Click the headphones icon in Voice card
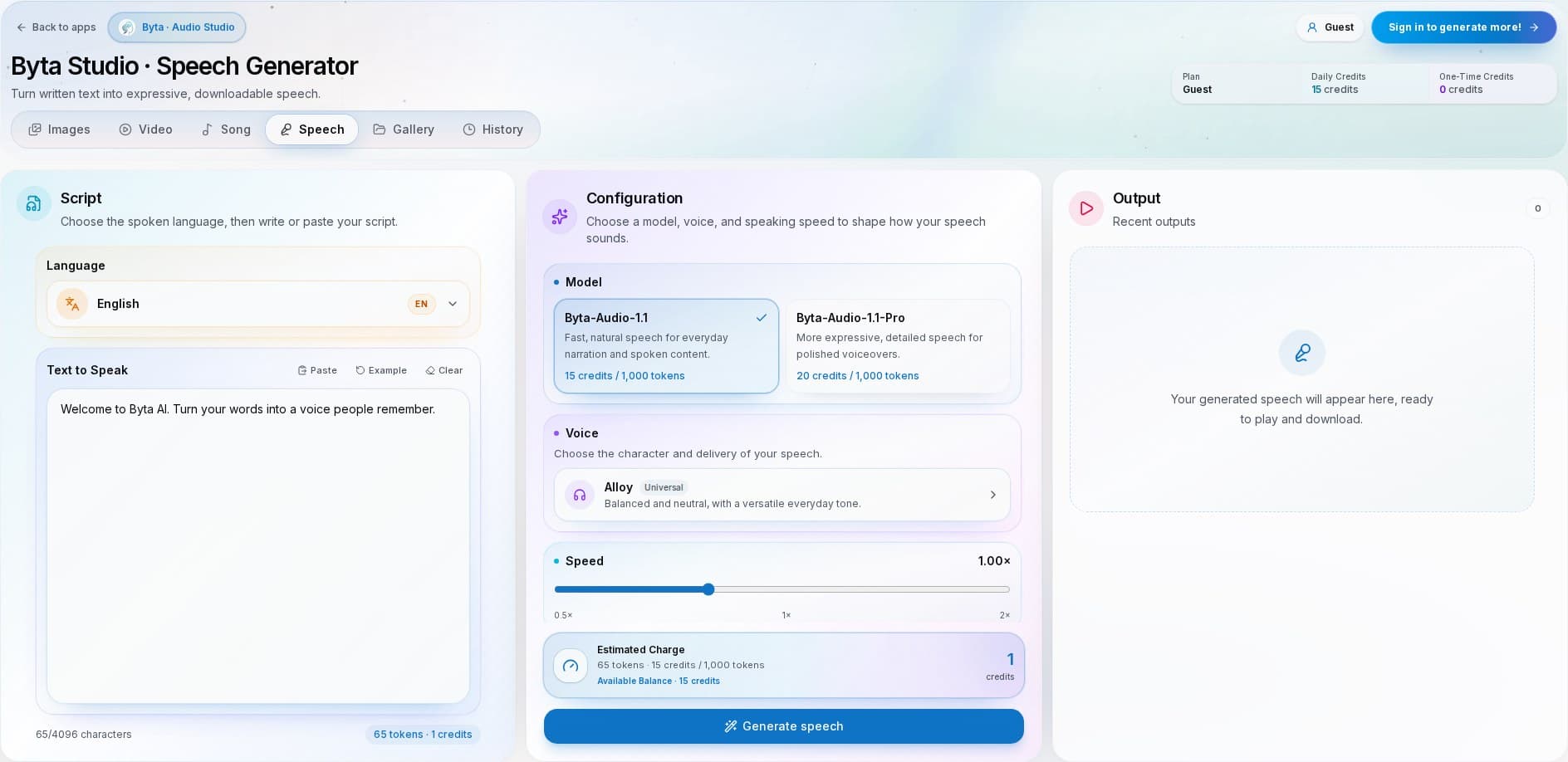The width and height of the screenshot is (1568, 762). [580, 495]
